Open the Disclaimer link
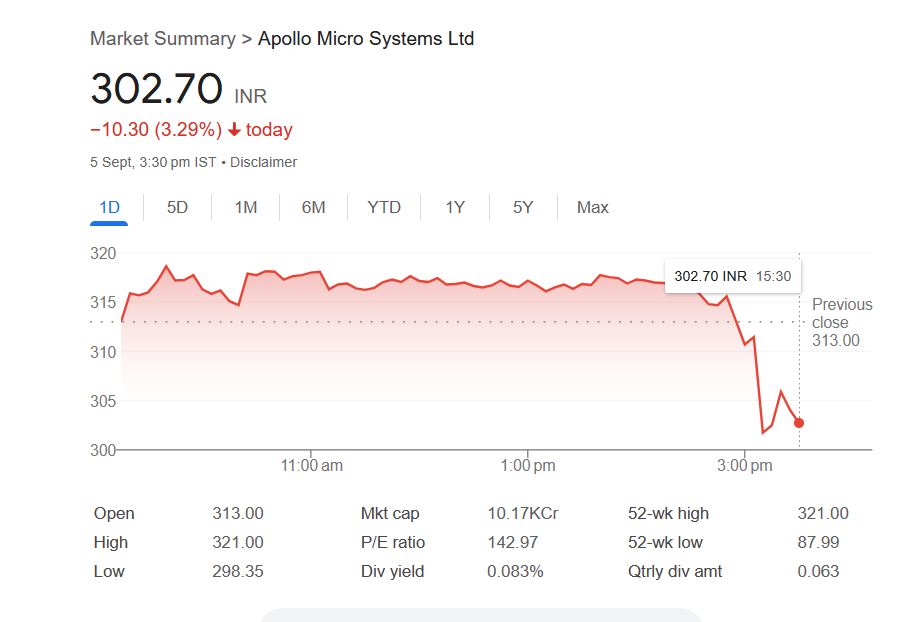 coord(264,162)
